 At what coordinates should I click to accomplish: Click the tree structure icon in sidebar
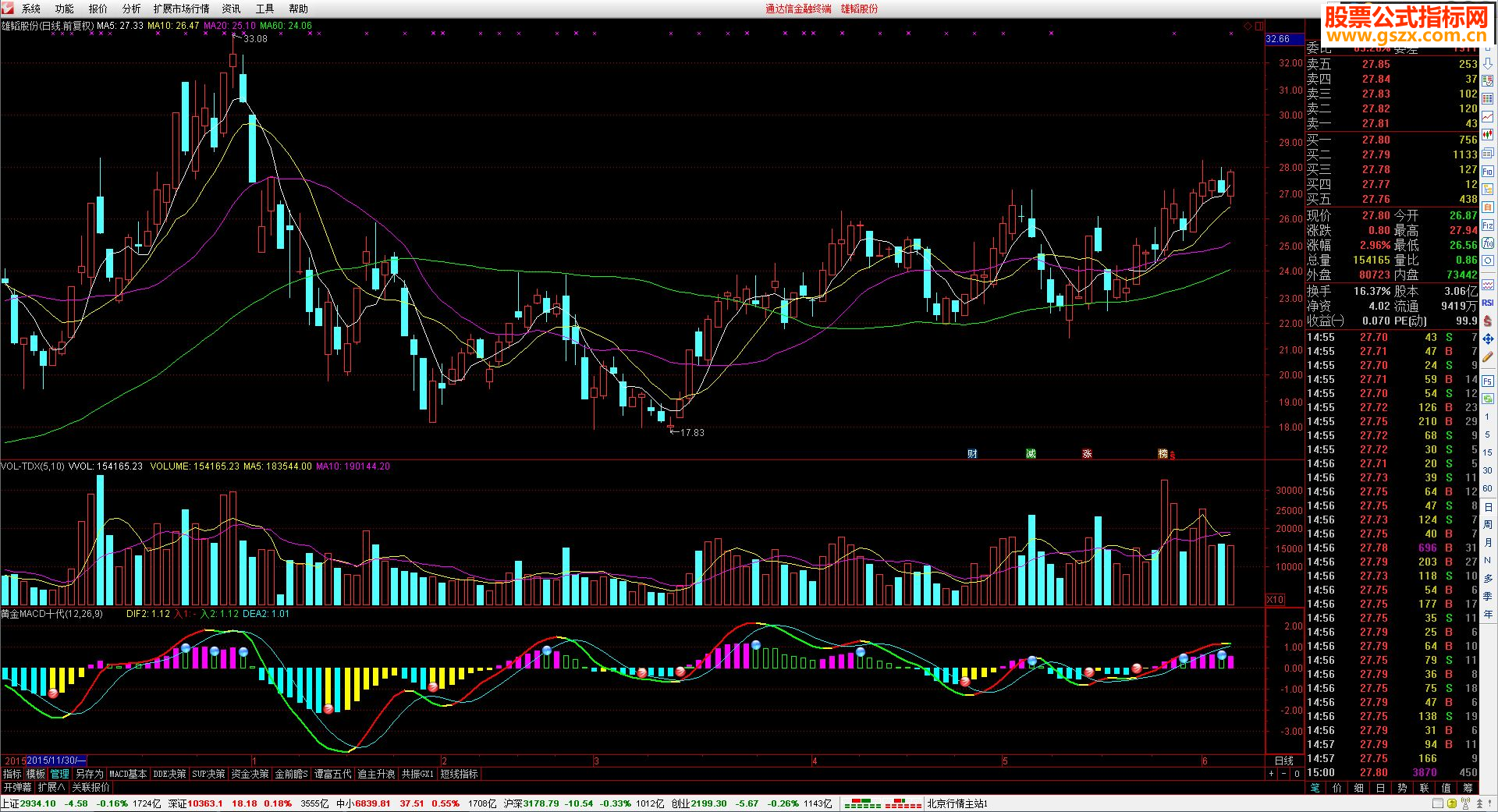1488,189
